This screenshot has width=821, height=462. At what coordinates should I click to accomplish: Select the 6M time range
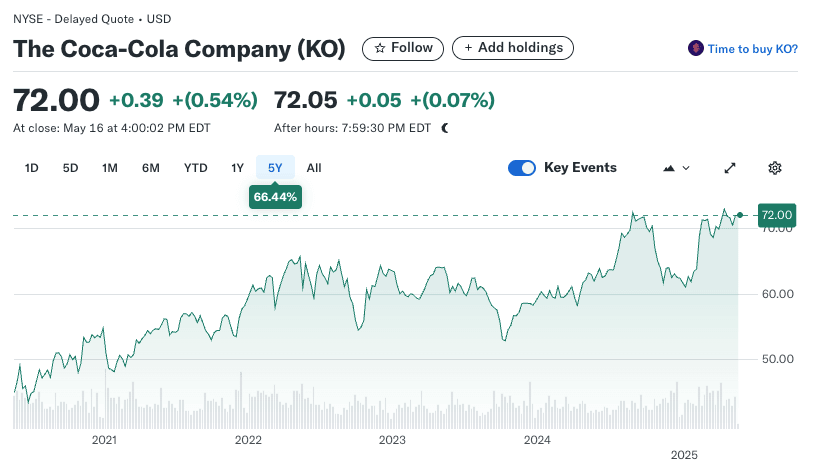click(x=151, y=168)
